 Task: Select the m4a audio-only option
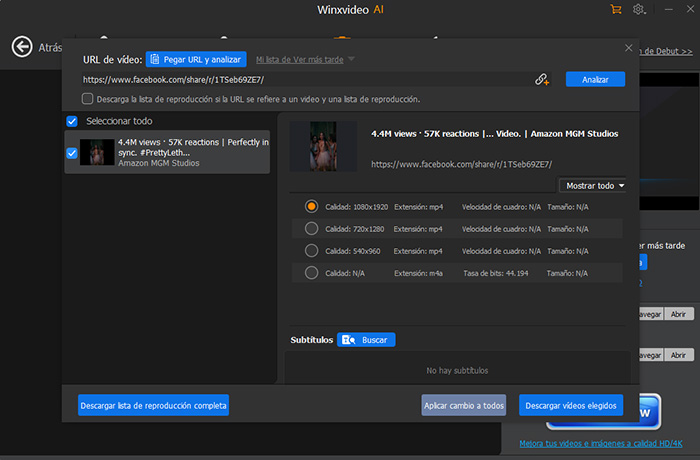point(311,272)
